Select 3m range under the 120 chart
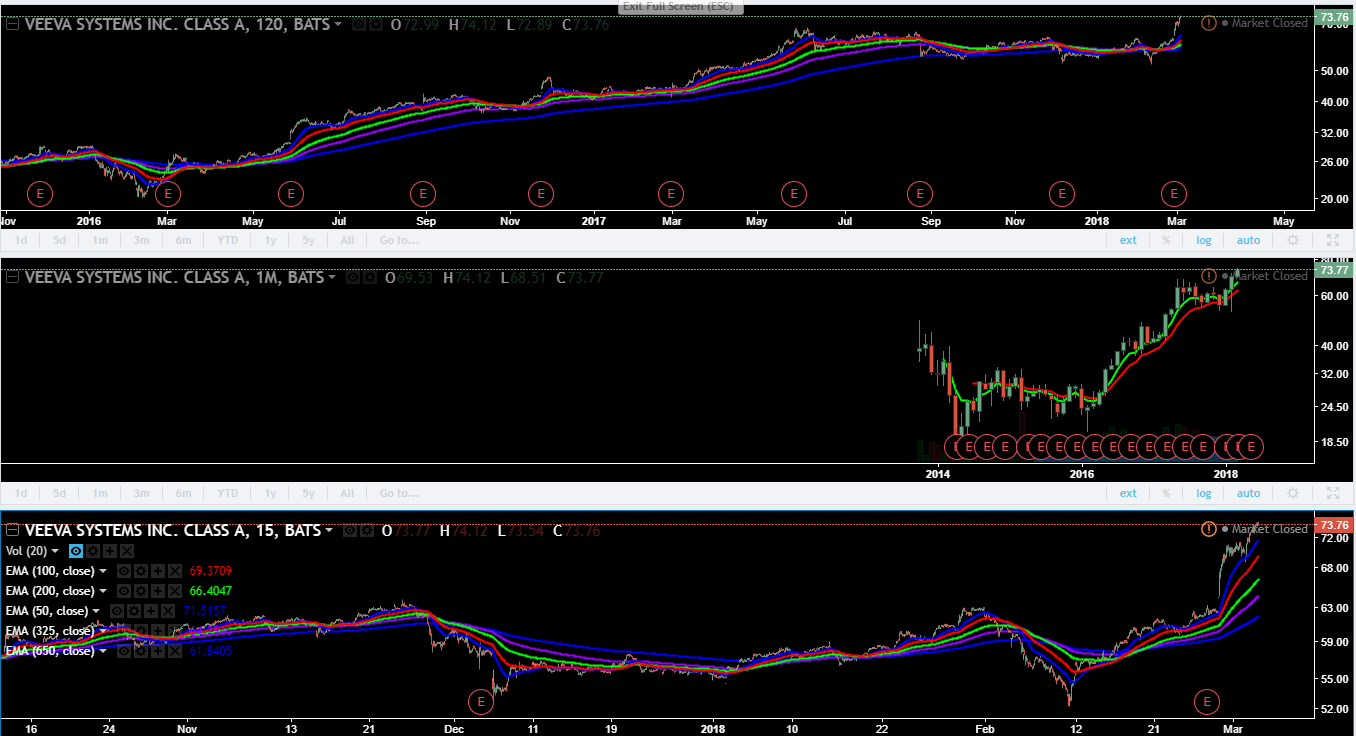Image resolution: width=1356 pixels, height=736 pixels. click(141, 240)
